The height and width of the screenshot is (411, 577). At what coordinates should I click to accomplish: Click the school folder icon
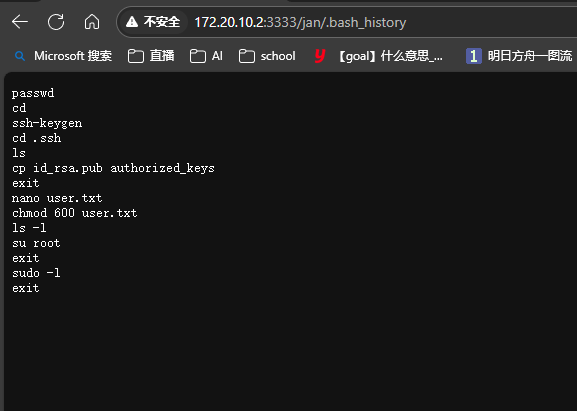pyautogui.click(x=247, y=56)
